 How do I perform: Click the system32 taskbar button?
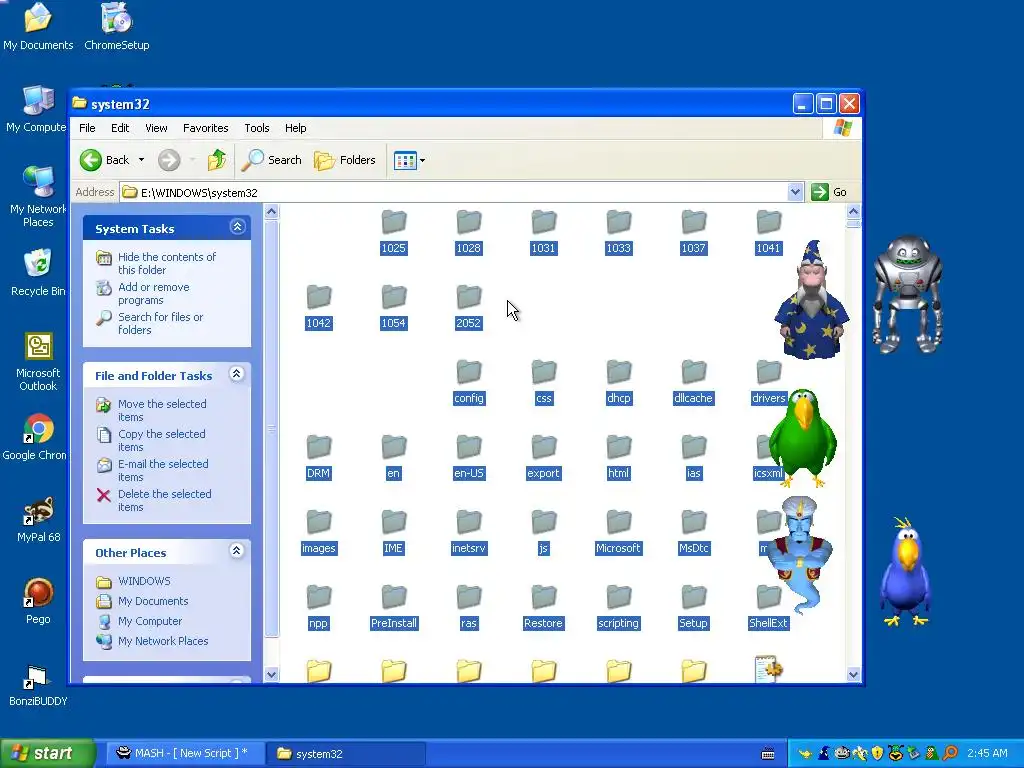pos(347,753)
